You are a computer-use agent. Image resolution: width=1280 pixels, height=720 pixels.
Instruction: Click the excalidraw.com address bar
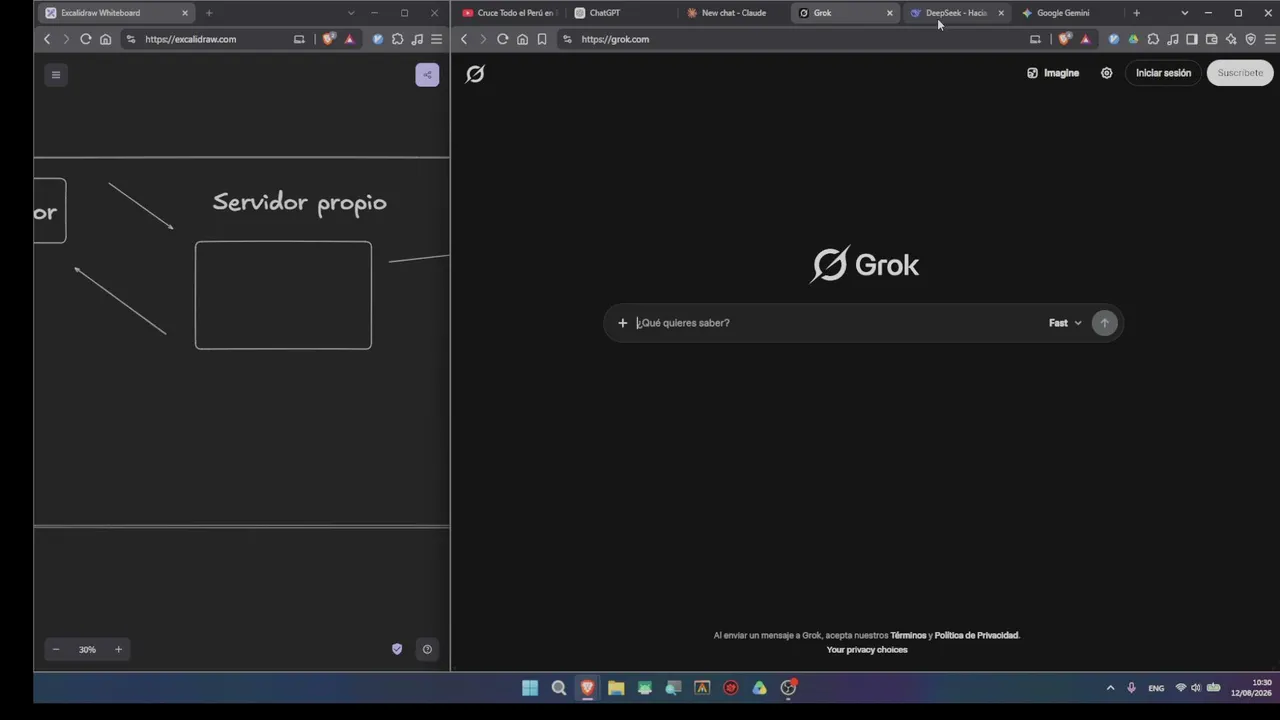(x=205, y=39)
